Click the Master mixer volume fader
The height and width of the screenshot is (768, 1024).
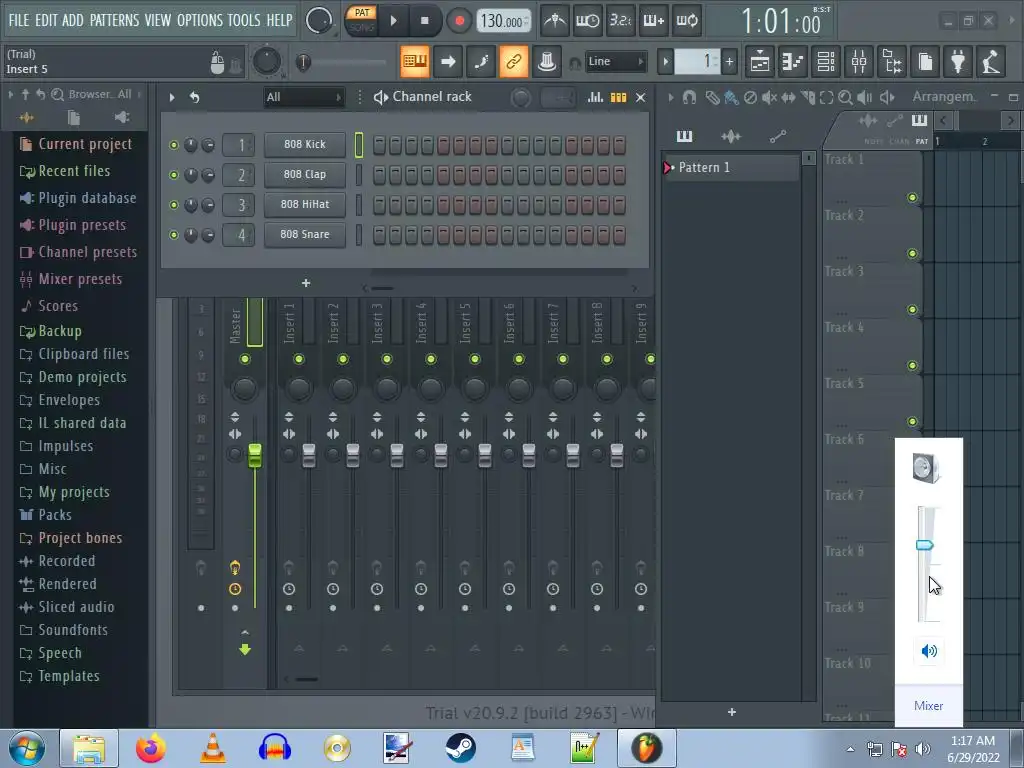pos(255,455)
